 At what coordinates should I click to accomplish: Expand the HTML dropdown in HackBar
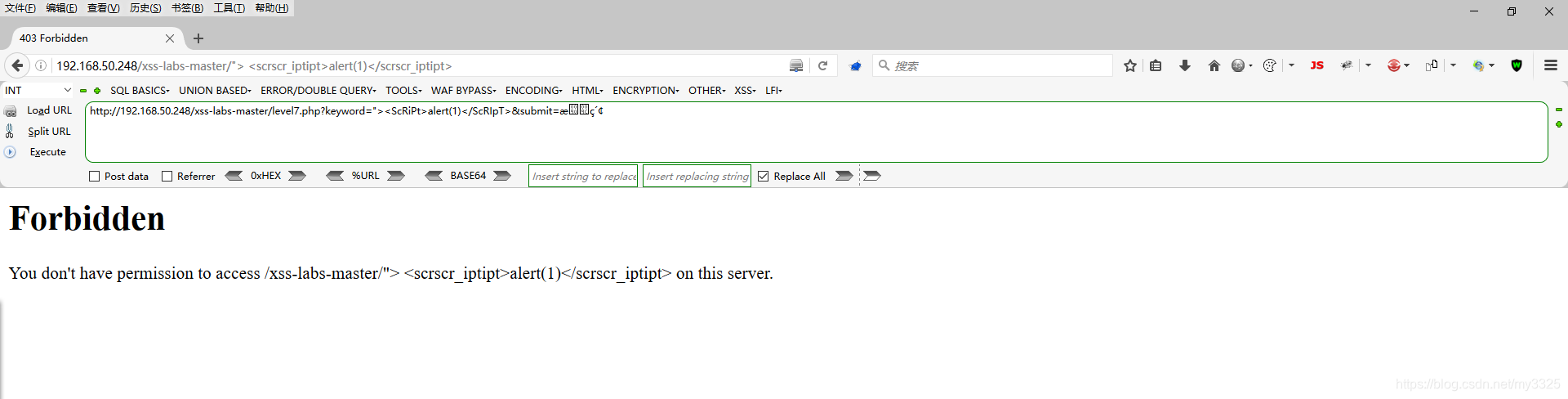(587, 90)
